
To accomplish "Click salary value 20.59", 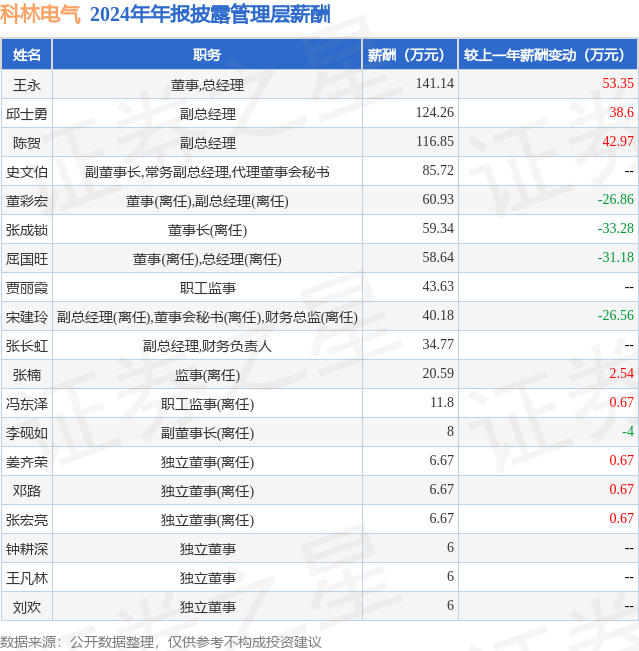I will click(438, 374).
